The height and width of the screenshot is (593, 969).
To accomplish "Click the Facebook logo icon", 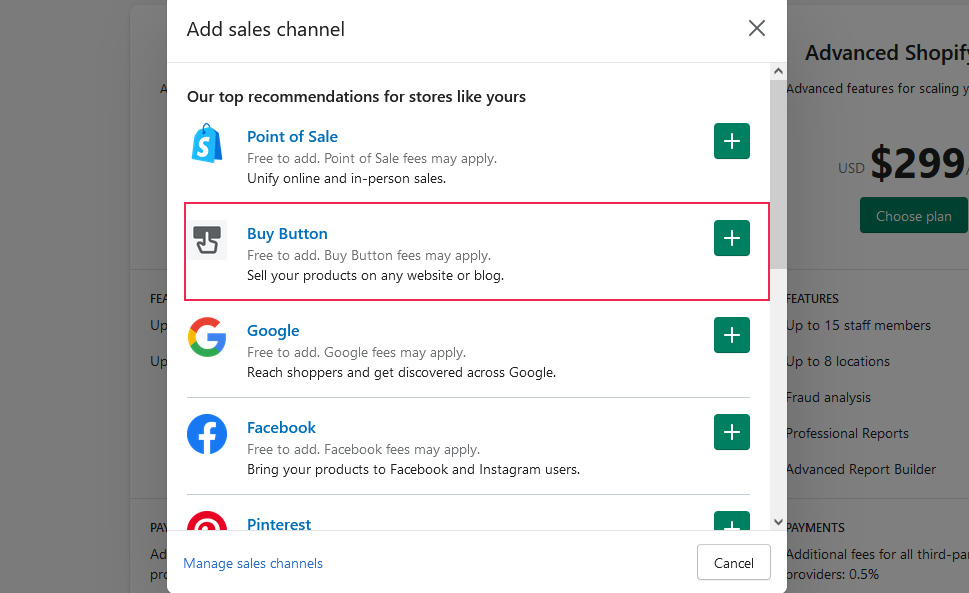I will pyautogui.click(x=207, y=434).
